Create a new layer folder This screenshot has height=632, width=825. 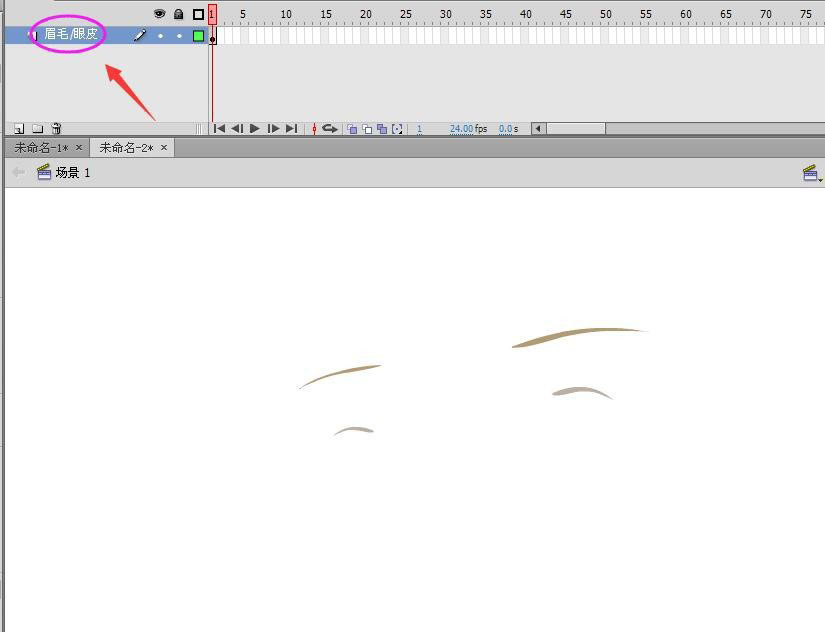[x=38, y=129]
